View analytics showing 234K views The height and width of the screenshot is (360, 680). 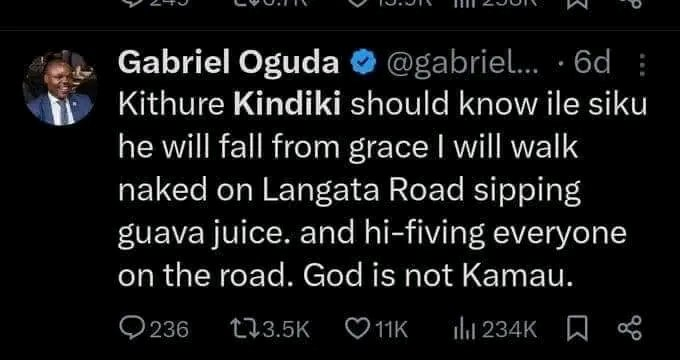[495, 330]
